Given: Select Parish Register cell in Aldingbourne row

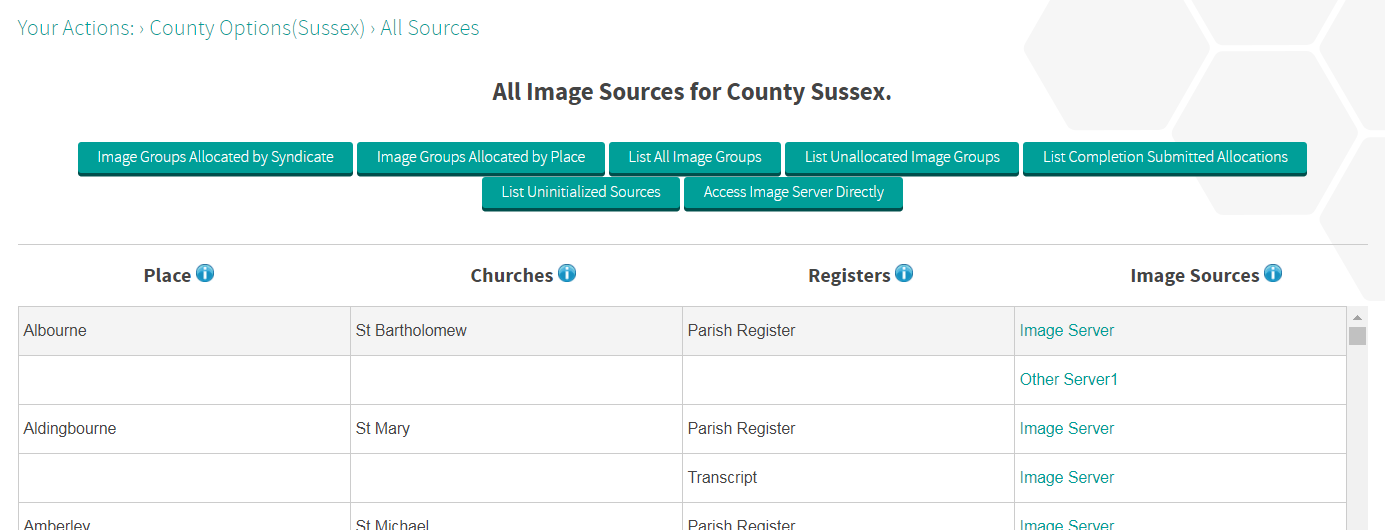Looking at the screenshot, I should (x=849, y=429).
